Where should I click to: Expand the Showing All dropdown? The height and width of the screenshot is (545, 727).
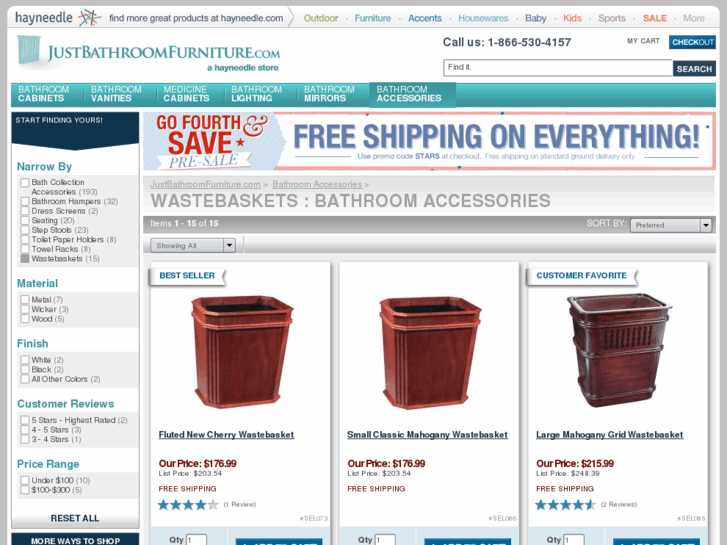click(193, 245)
